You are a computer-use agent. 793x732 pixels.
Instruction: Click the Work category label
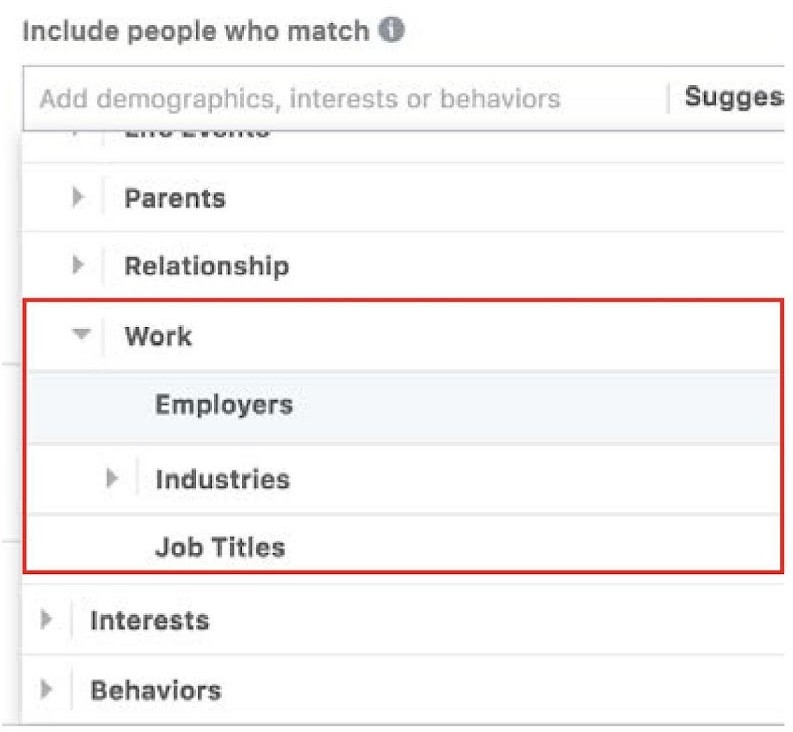click(x=158, y=336)
